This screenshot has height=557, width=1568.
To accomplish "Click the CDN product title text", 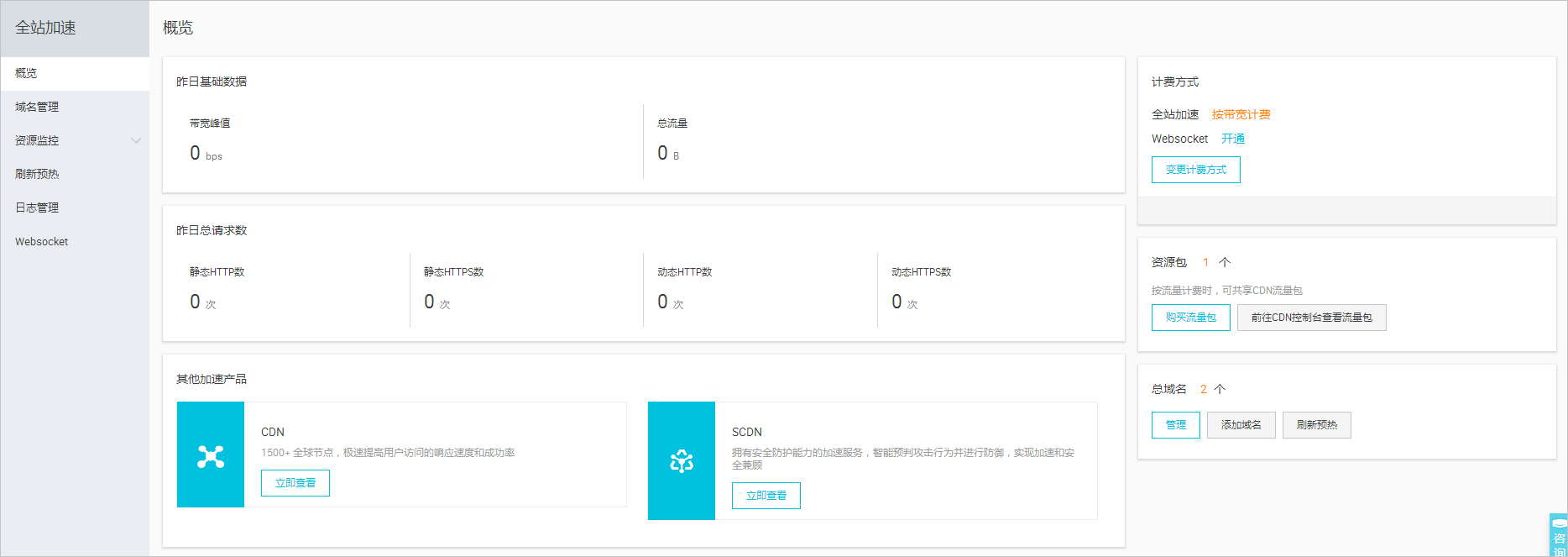I will point(273,432).
